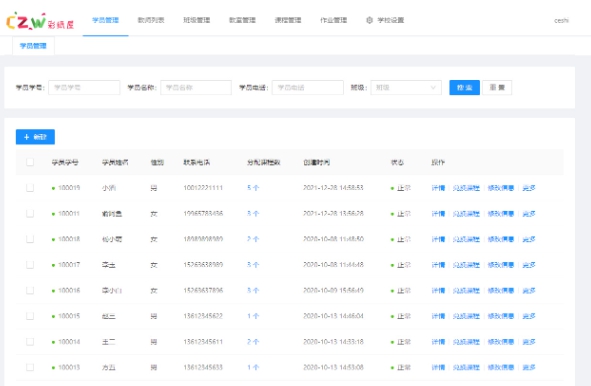Screen dimensions: 591x386
Task: Click 分配课程 link for student 100014
Action: tap(466, 342)
